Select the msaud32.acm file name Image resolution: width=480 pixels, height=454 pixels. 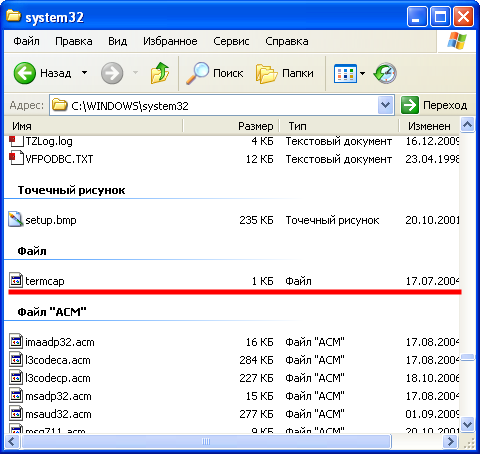click(58, 414)
